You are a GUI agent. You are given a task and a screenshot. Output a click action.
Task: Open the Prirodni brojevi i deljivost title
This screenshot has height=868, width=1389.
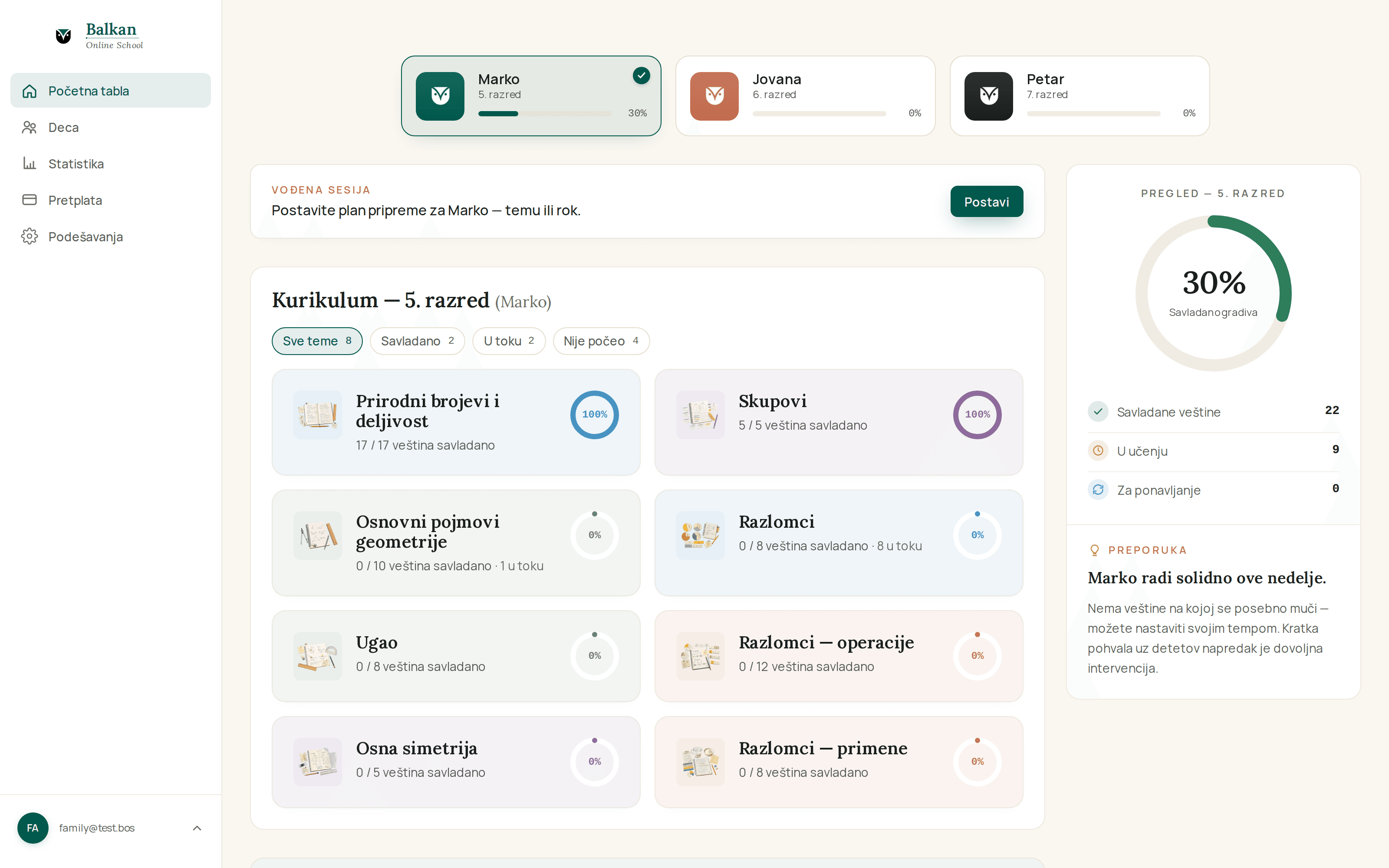tap(428, 411)
